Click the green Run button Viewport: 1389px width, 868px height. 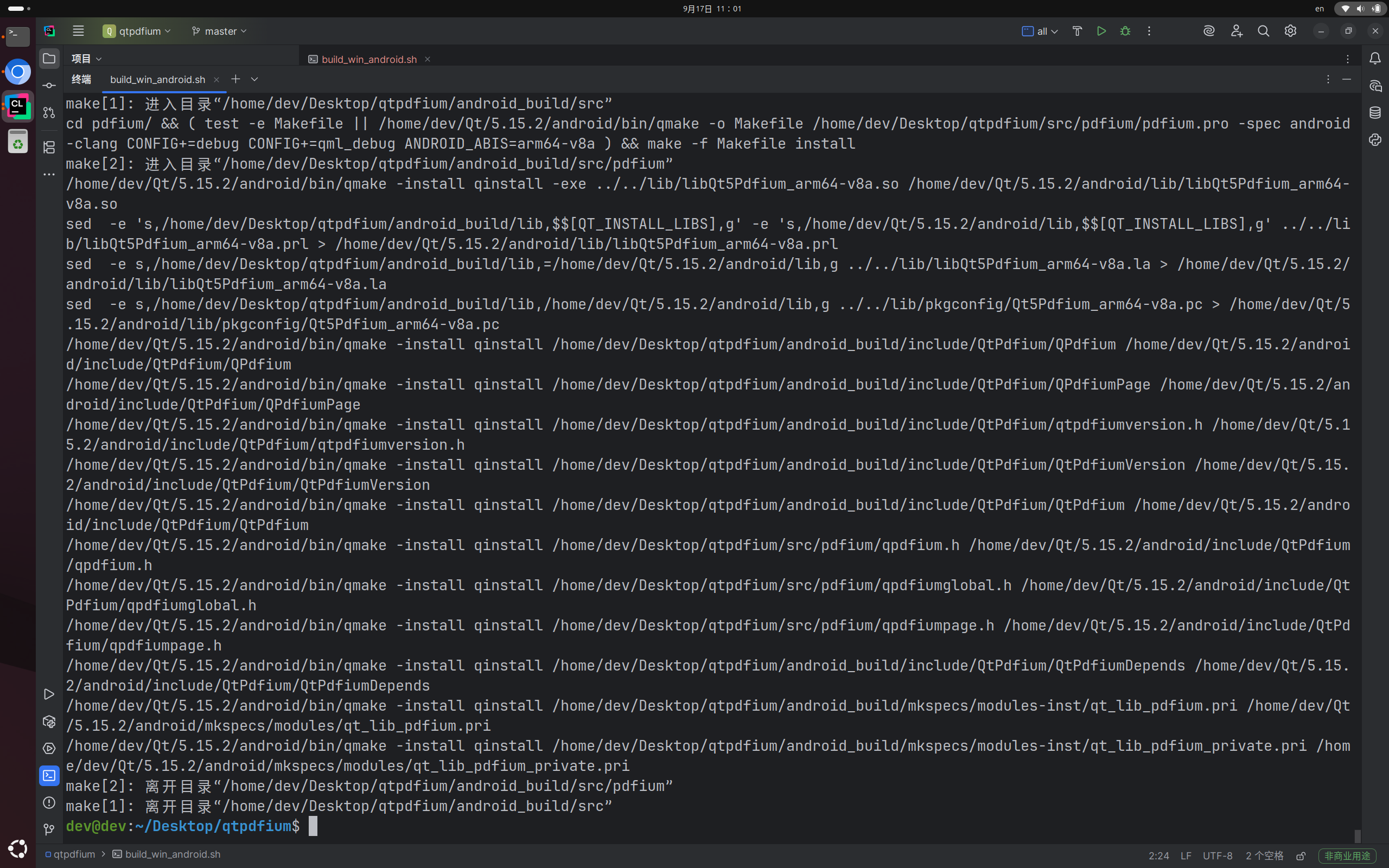click(1101, 31)
